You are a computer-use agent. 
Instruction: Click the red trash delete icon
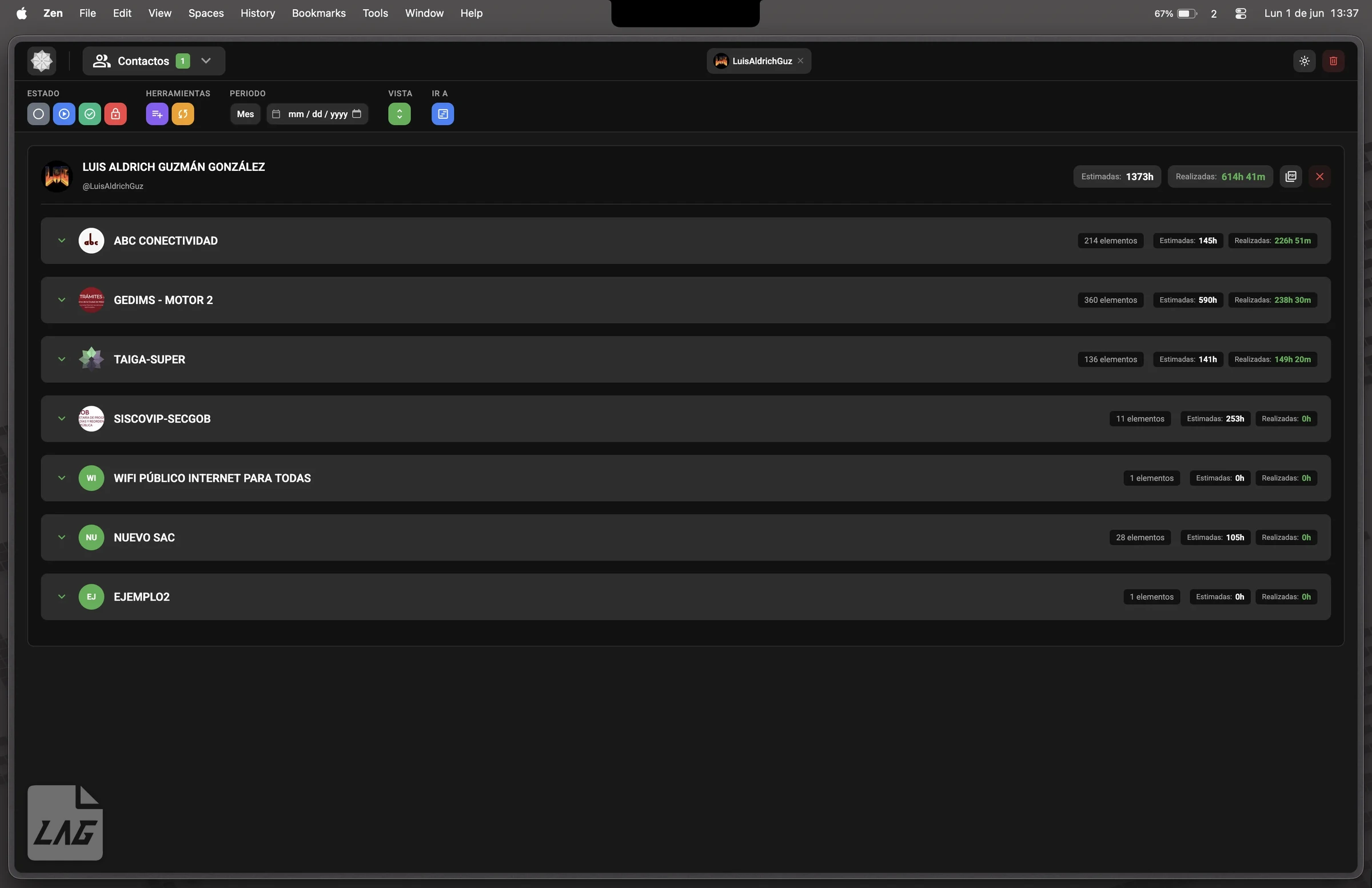coord(1333,61)
